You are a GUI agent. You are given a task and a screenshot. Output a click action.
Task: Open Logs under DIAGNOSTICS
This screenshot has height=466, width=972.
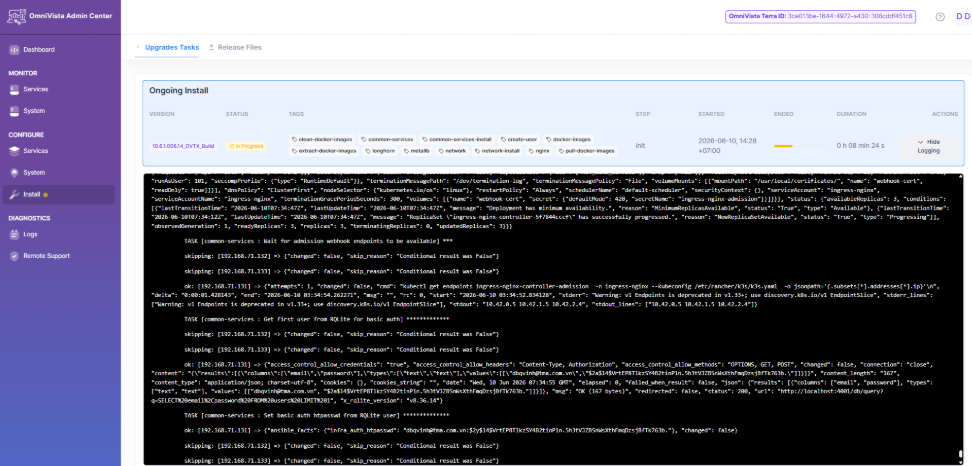click(58, 234)
